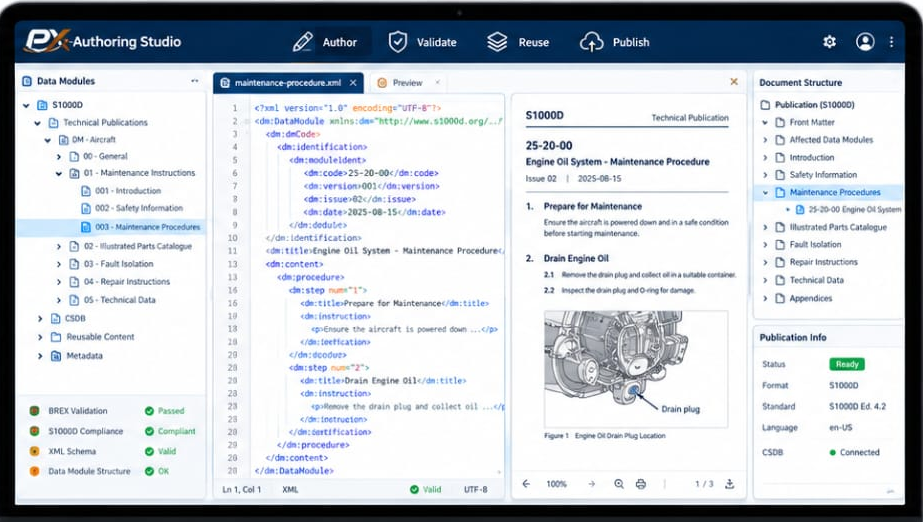Click Data Module Structure status icon
The height and width of the screenshot is (522, 923).
[x=34, y=471]
